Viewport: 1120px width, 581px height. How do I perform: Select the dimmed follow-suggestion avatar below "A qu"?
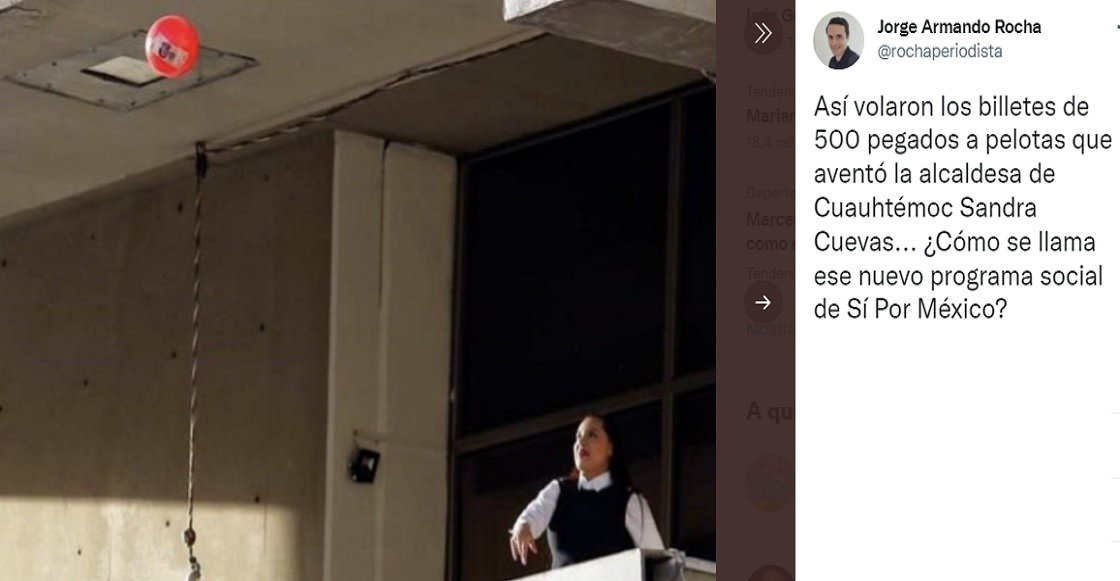[x=771, y=482]
